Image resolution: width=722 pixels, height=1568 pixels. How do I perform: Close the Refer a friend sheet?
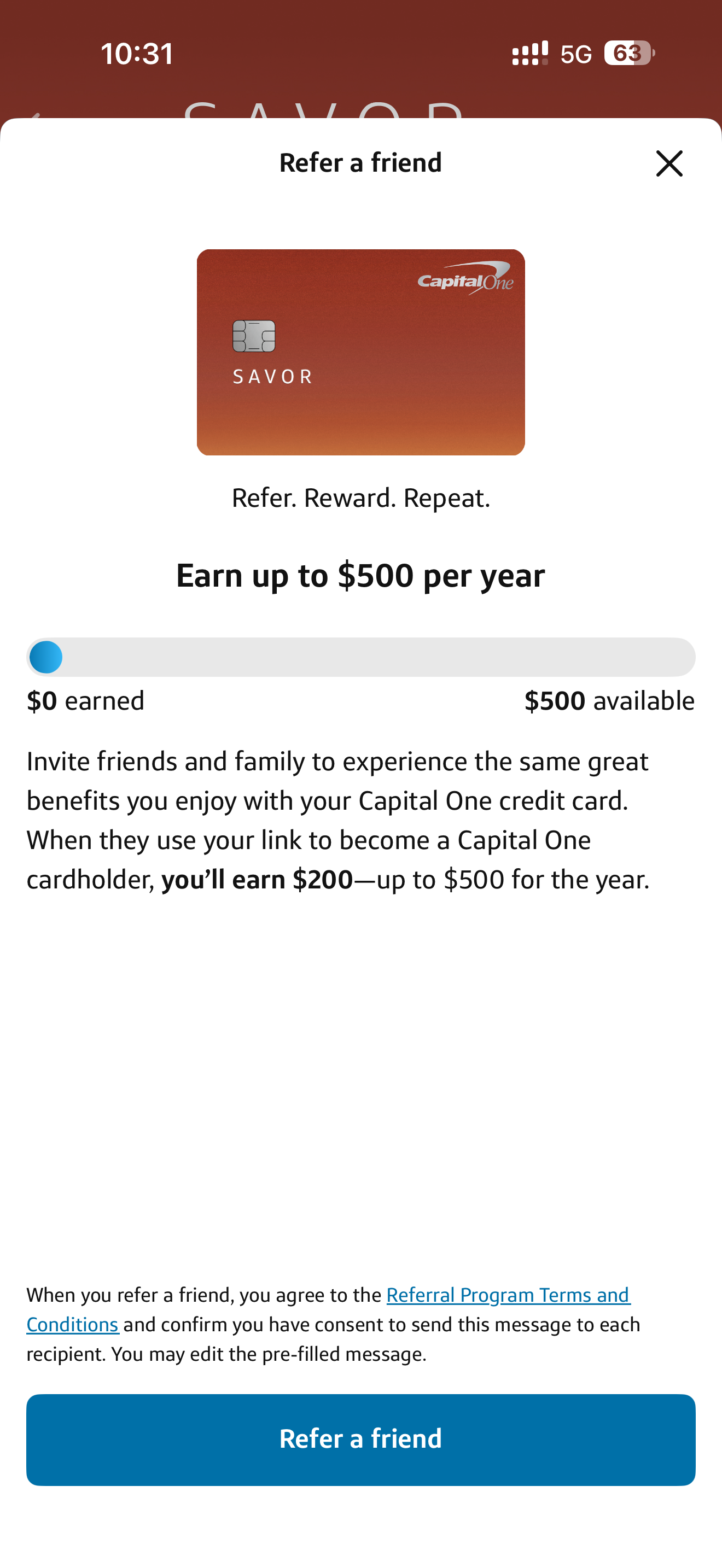pos(669,163)
